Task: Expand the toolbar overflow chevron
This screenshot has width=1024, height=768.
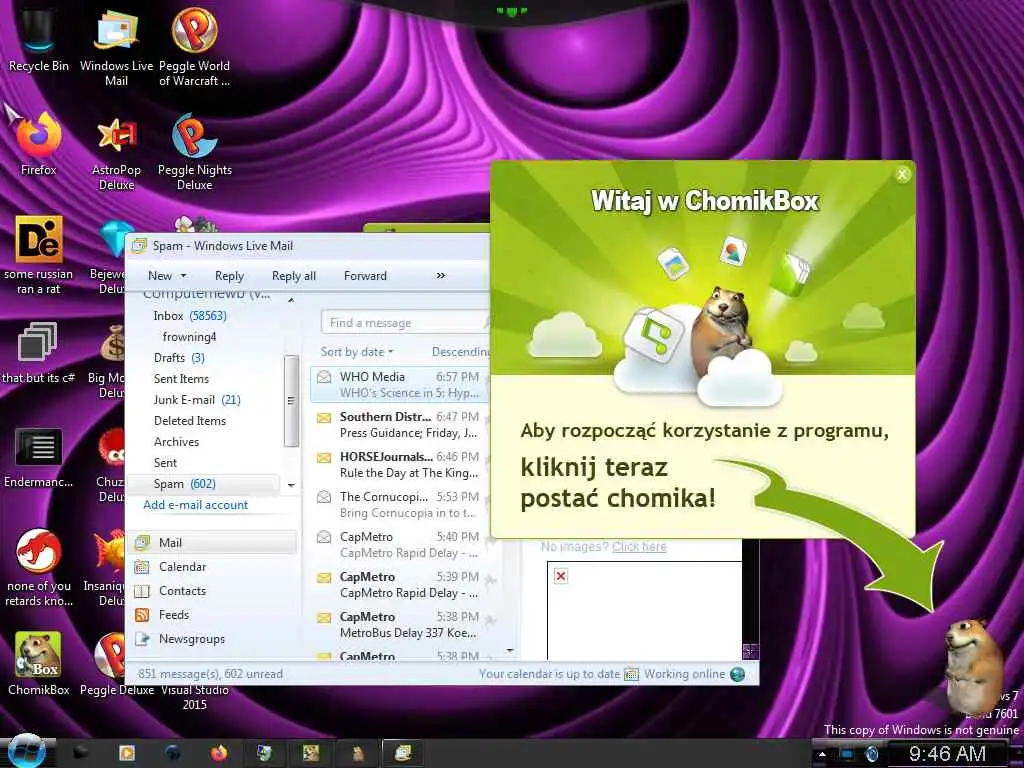Action: point(441,276)
